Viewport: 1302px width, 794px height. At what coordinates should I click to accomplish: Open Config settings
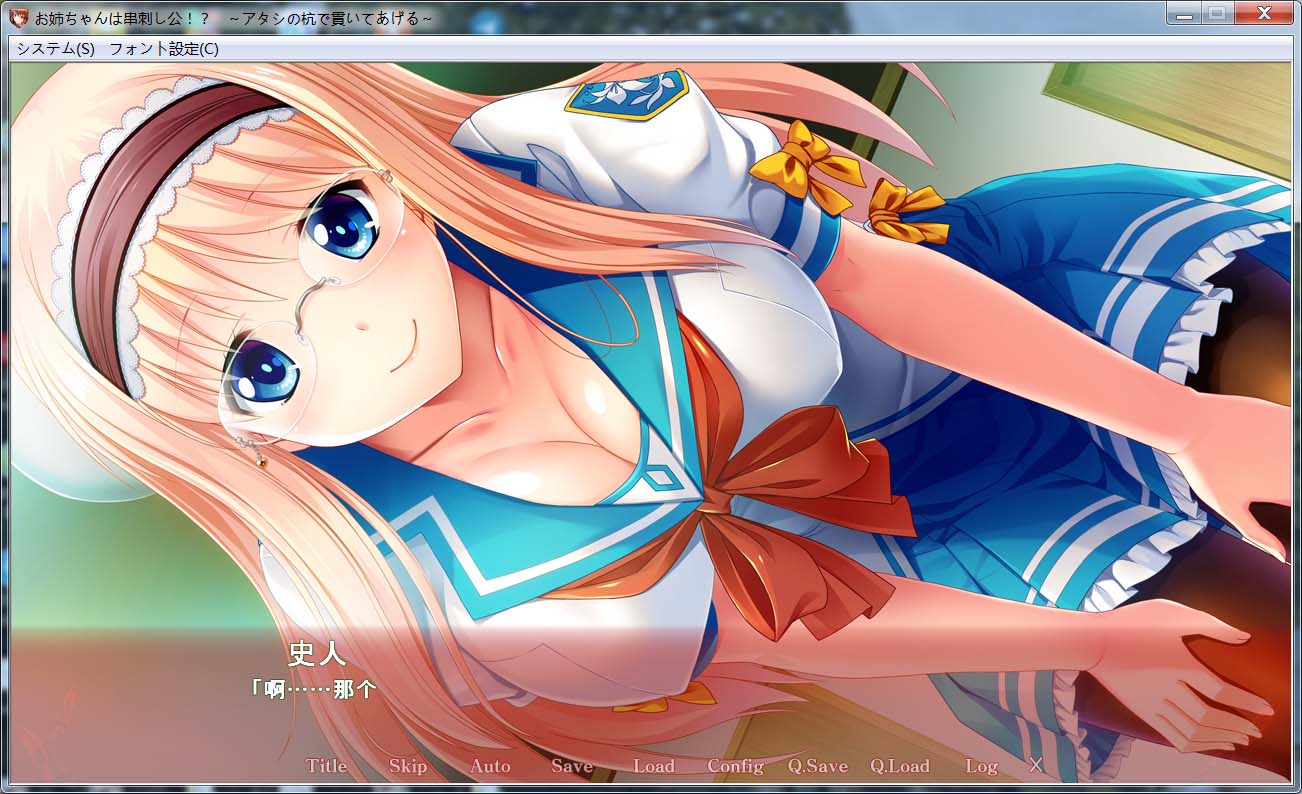click(736, 766)
